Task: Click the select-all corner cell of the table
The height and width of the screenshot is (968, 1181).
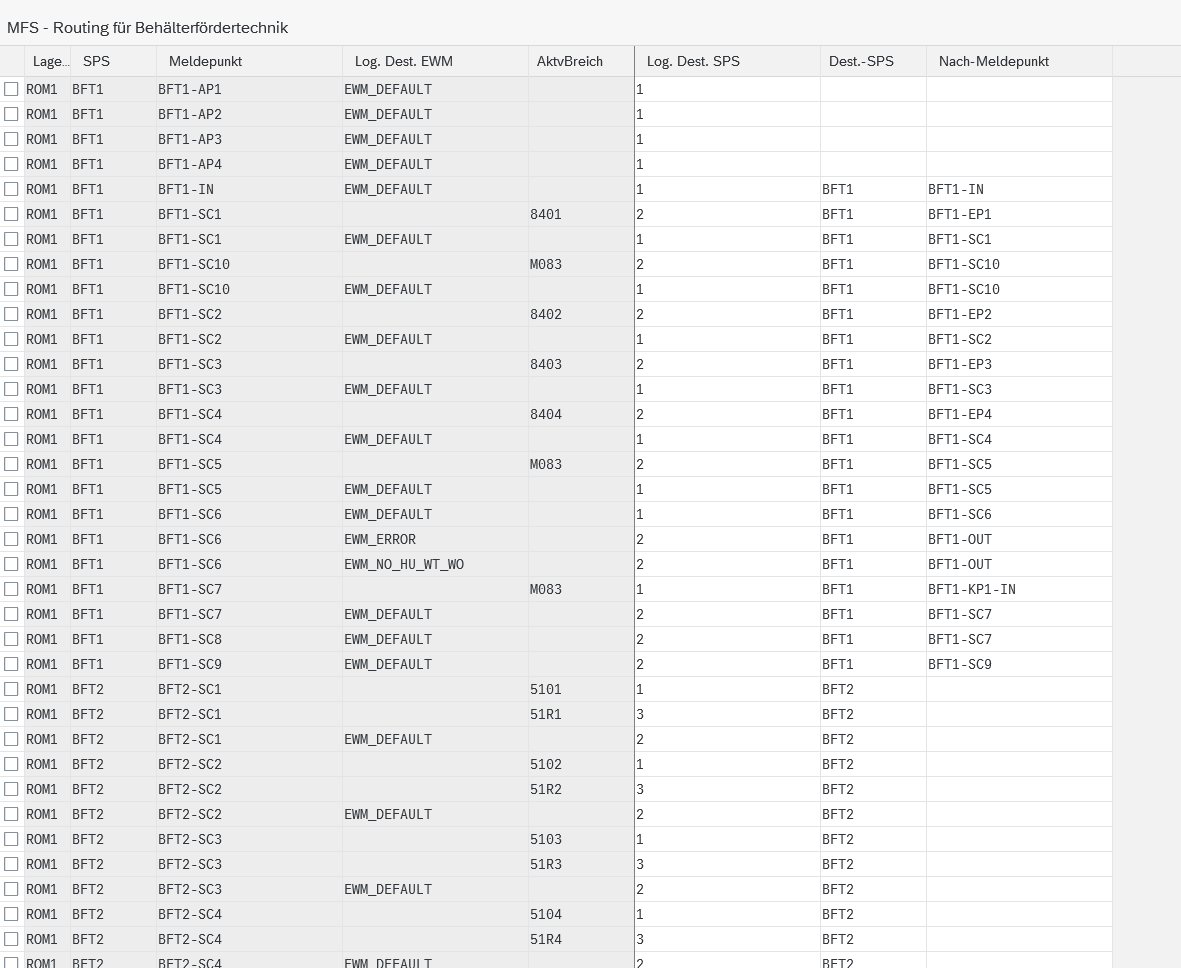Action: pos(12,61)
